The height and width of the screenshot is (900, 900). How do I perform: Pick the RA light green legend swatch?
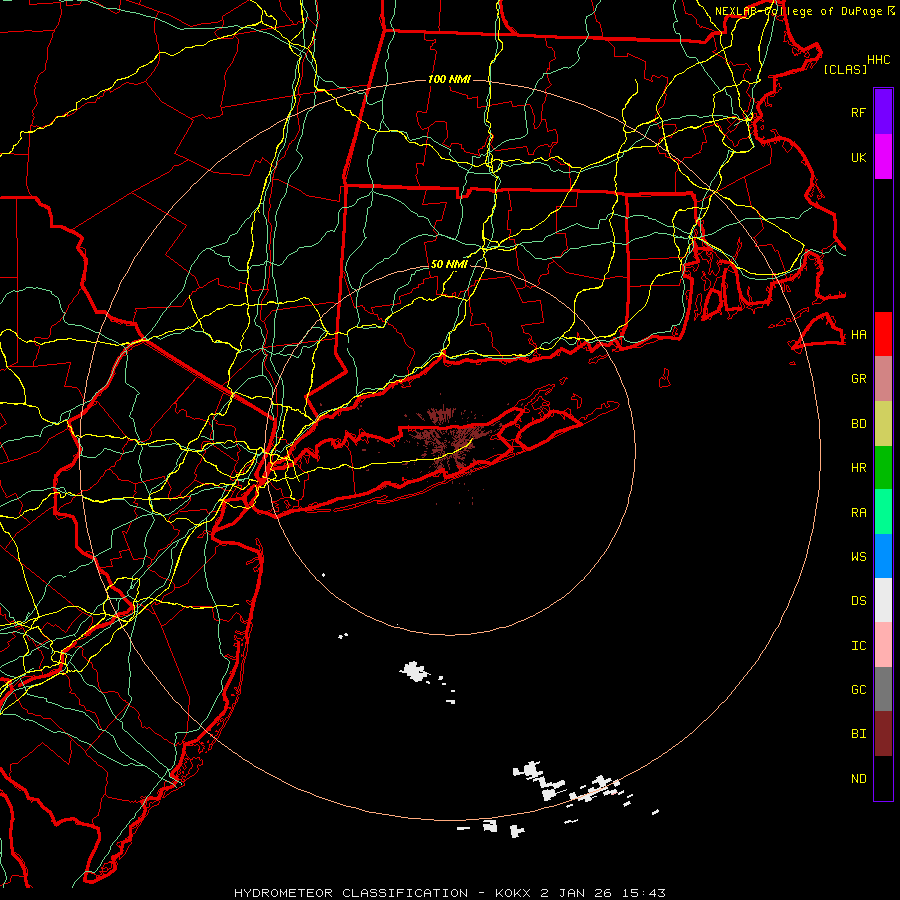883,512
